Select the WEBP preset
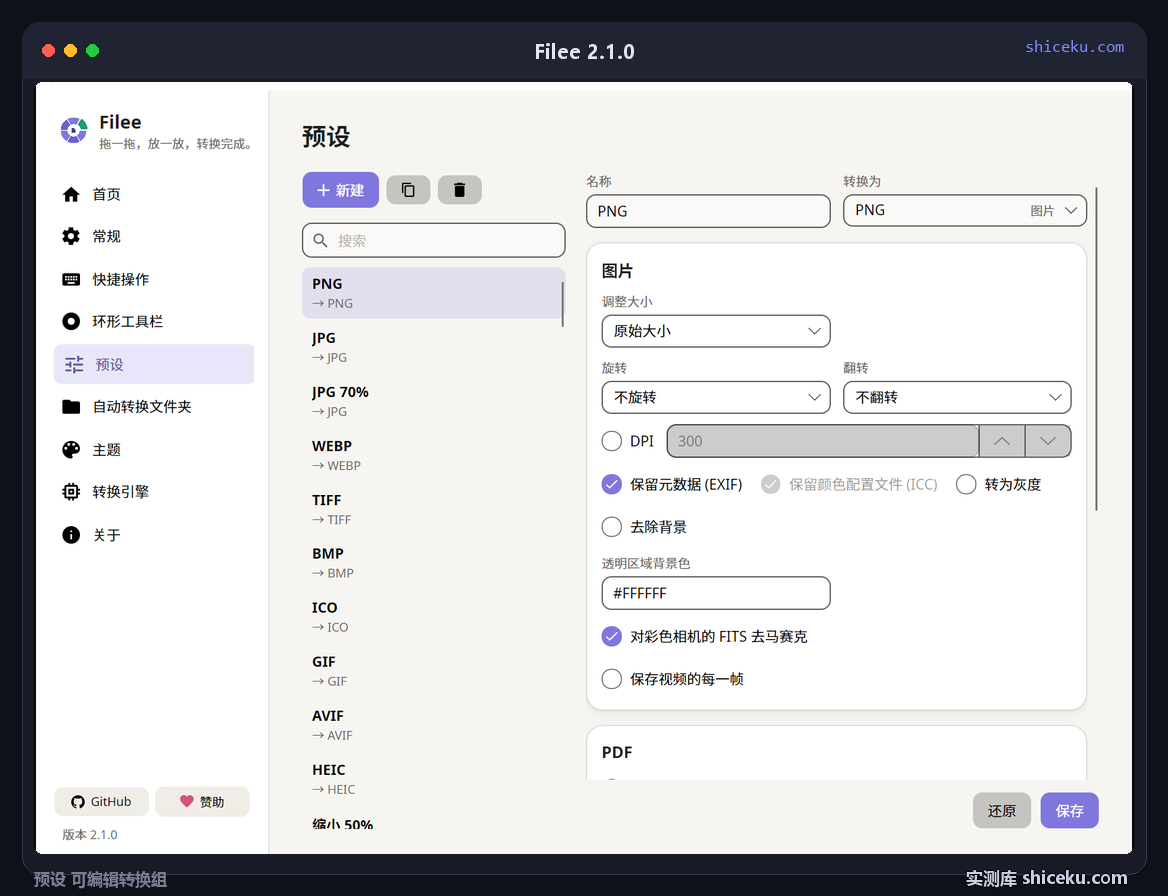1168x896 pixels. point(433,455)
